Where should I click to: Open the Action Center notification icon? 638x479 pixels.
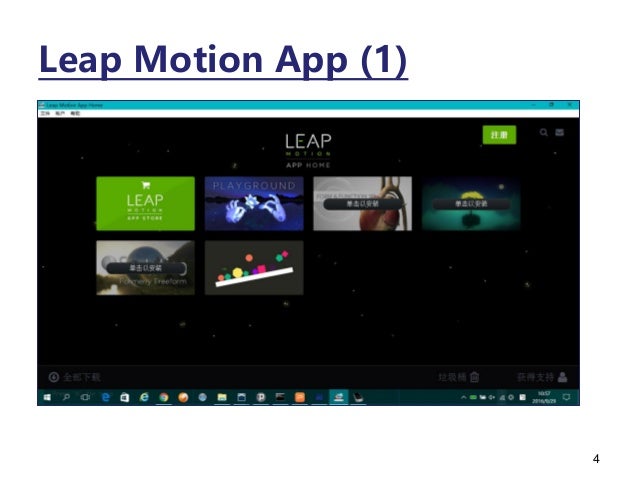click(x=566, y=397)
